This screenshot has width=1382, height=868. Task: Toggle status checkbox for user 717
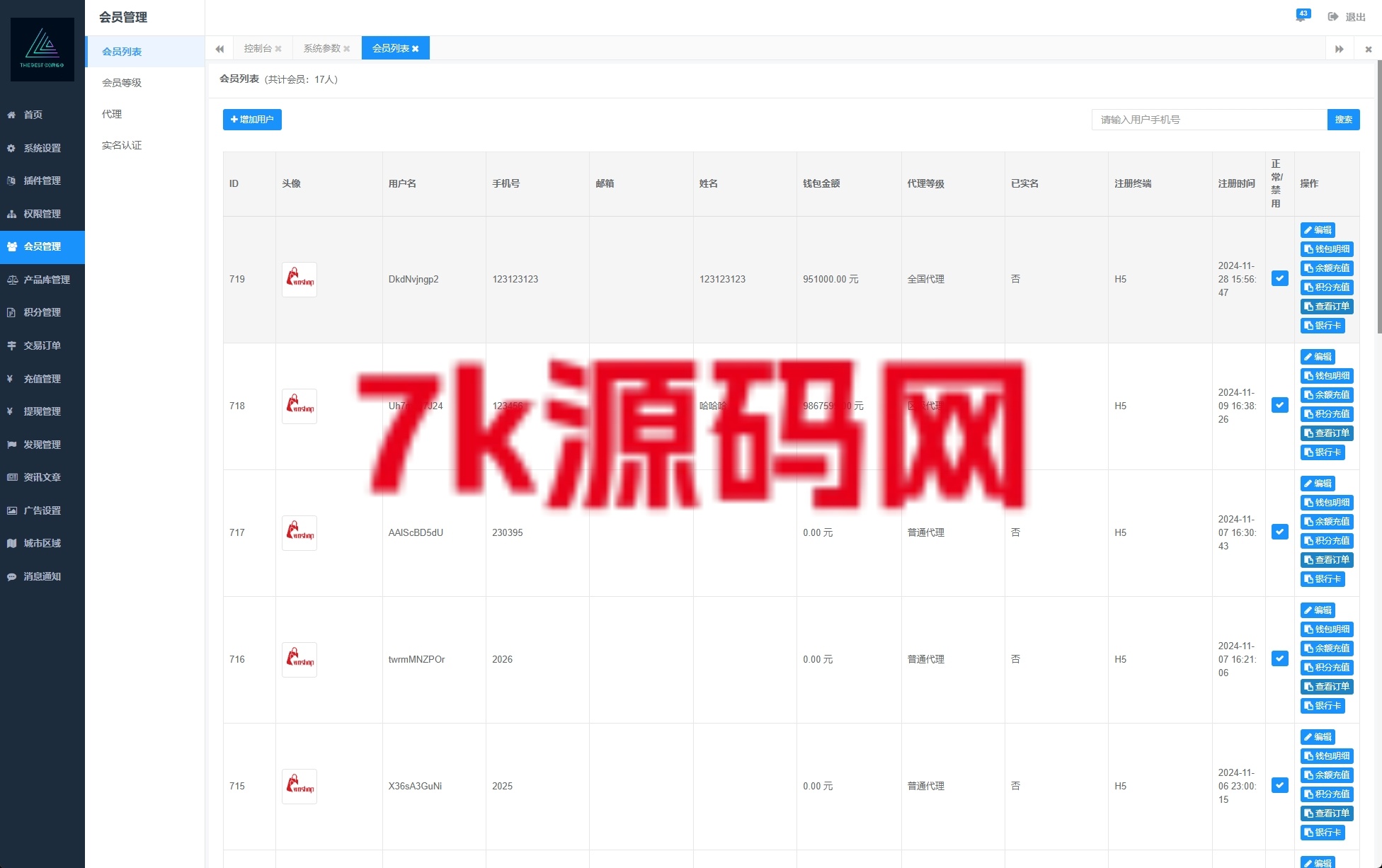click(x=1279, y=532)
